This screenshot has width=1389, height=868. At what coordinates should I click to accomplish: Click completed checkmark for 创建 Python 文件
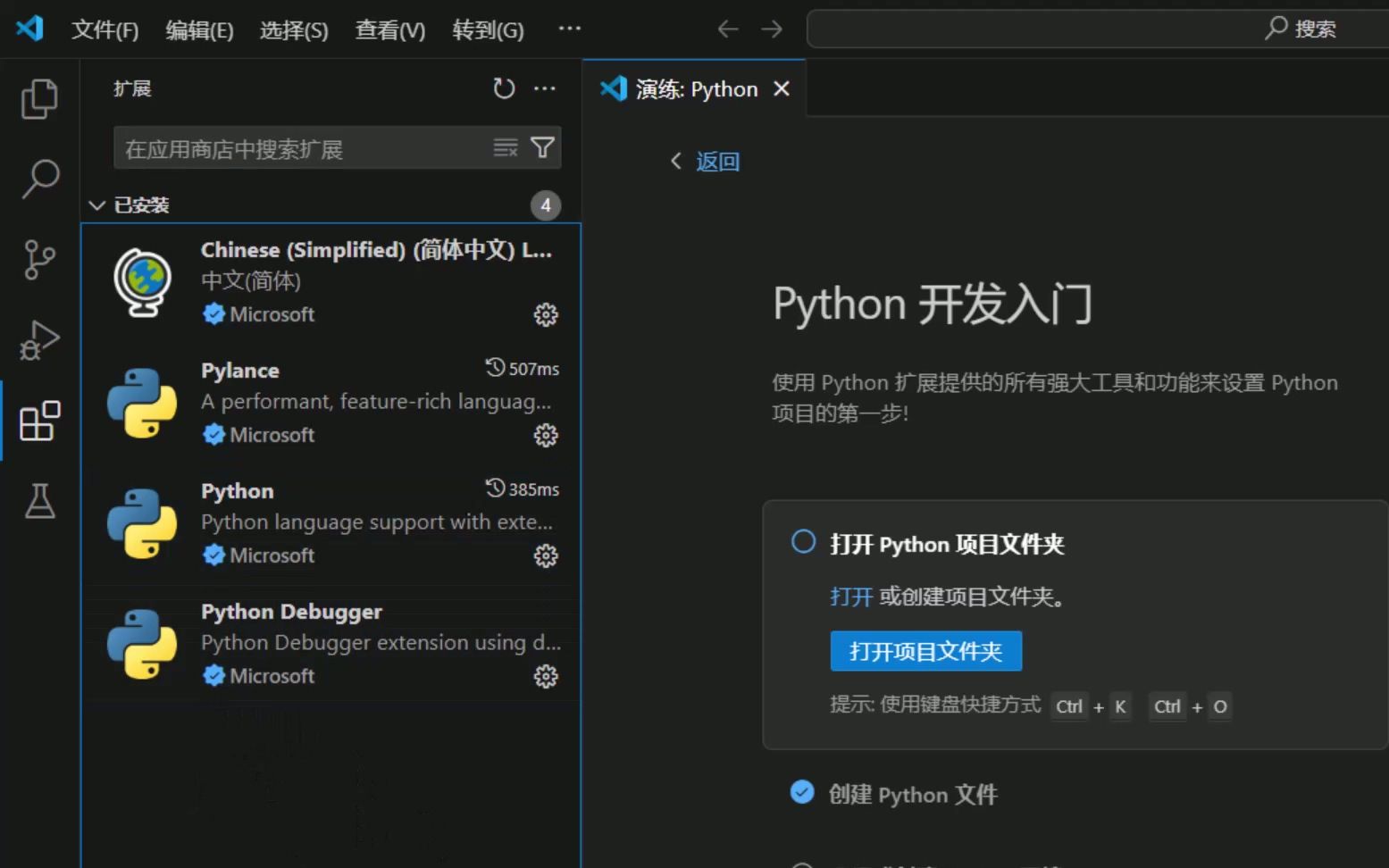[x=802, y=791]
